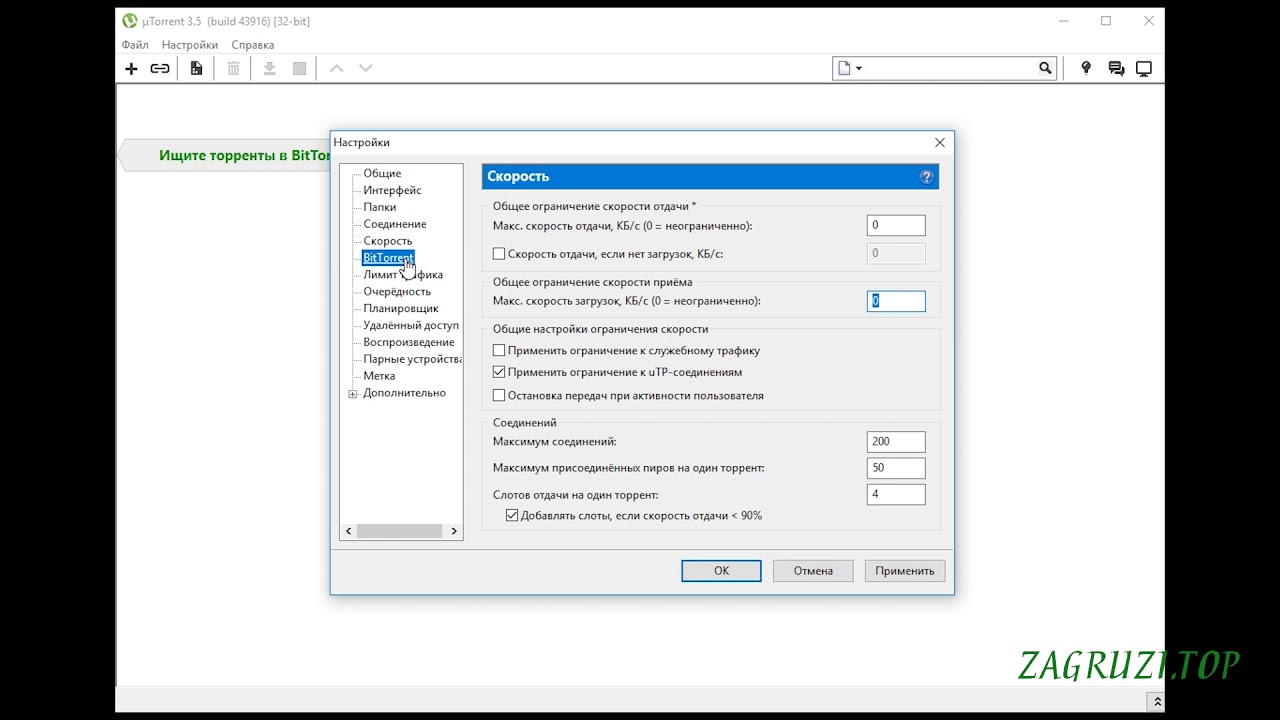Select Папки in settings tree
Screen dimensions: 1280x720
[379, 207]
